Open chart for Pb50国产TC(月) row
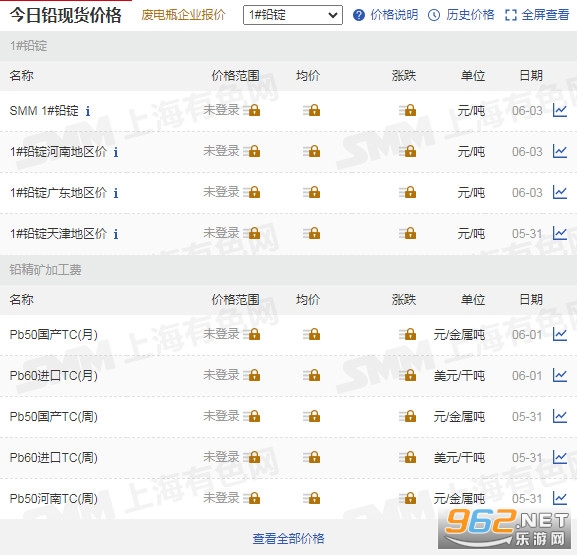577x555 pixels. (x=560, y=335)
